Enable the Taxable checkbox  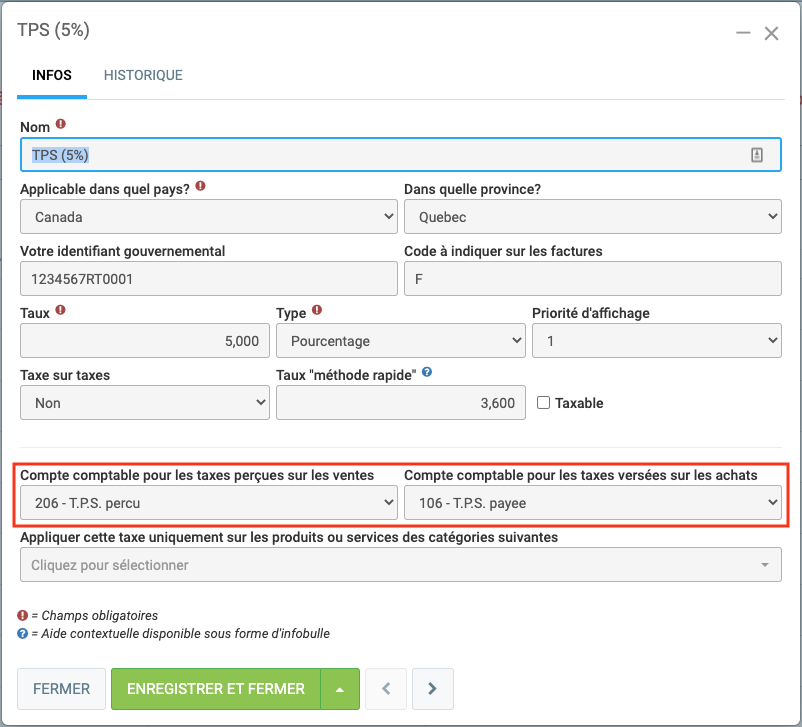point(544,403)
